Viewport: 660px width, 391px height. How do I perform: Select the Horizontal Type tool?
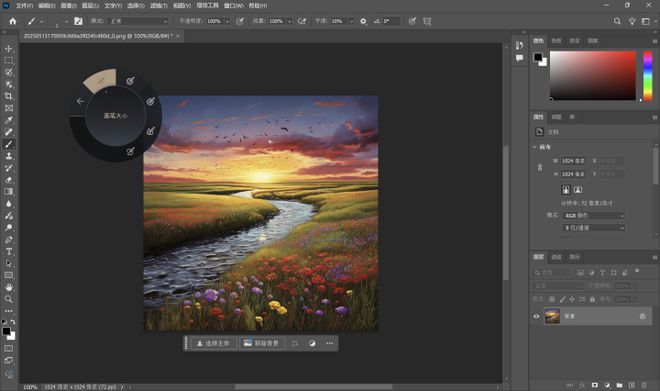(8, 251)
